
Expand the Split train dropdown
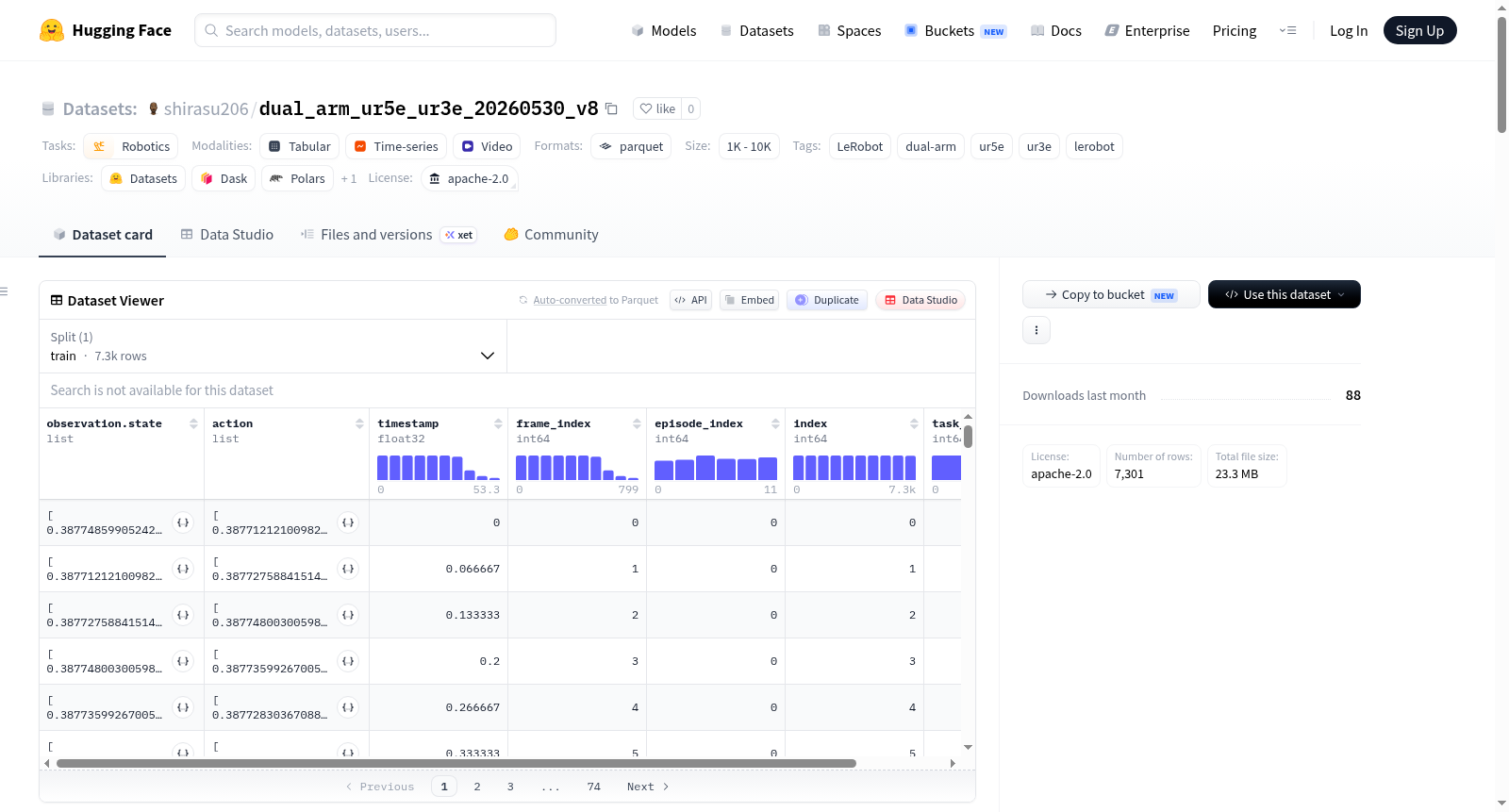click(273, 346)
